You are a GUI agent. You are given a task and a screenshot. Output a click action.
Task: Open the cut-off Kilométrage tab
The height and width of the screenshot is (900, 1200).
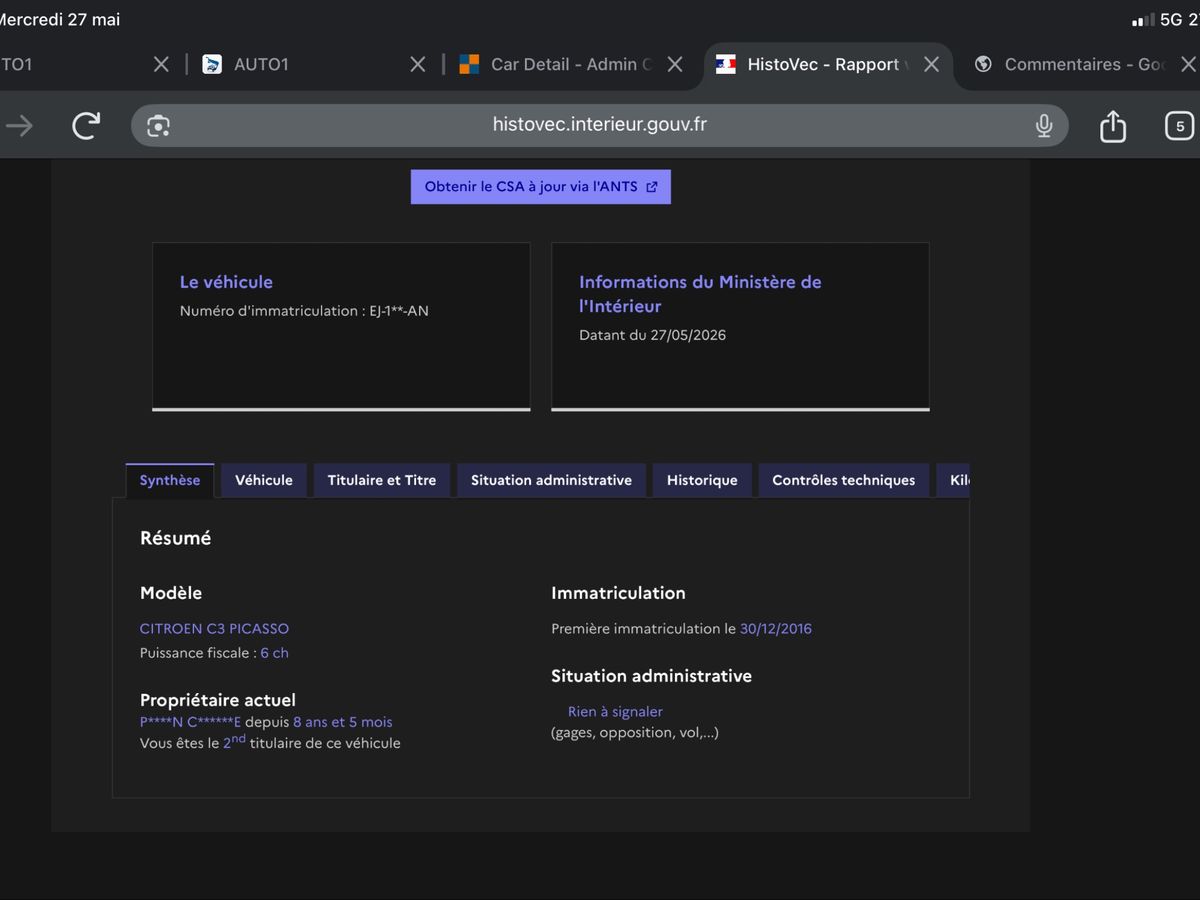[x=953, y=480]
